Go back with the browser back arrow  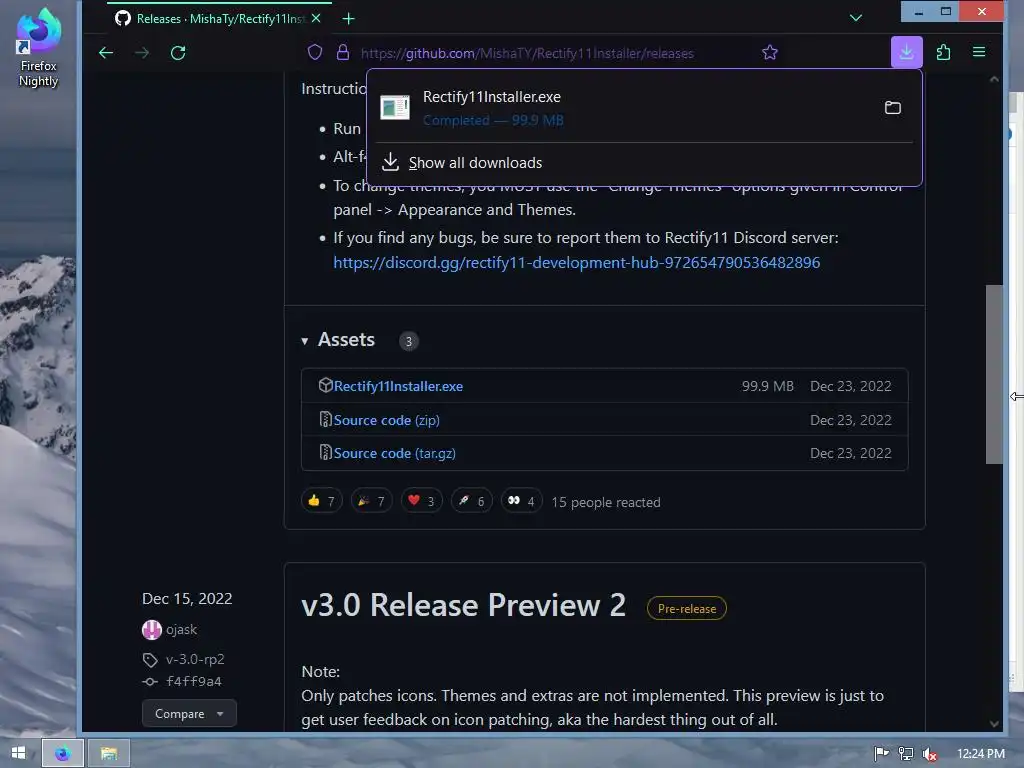click(106, 53)
